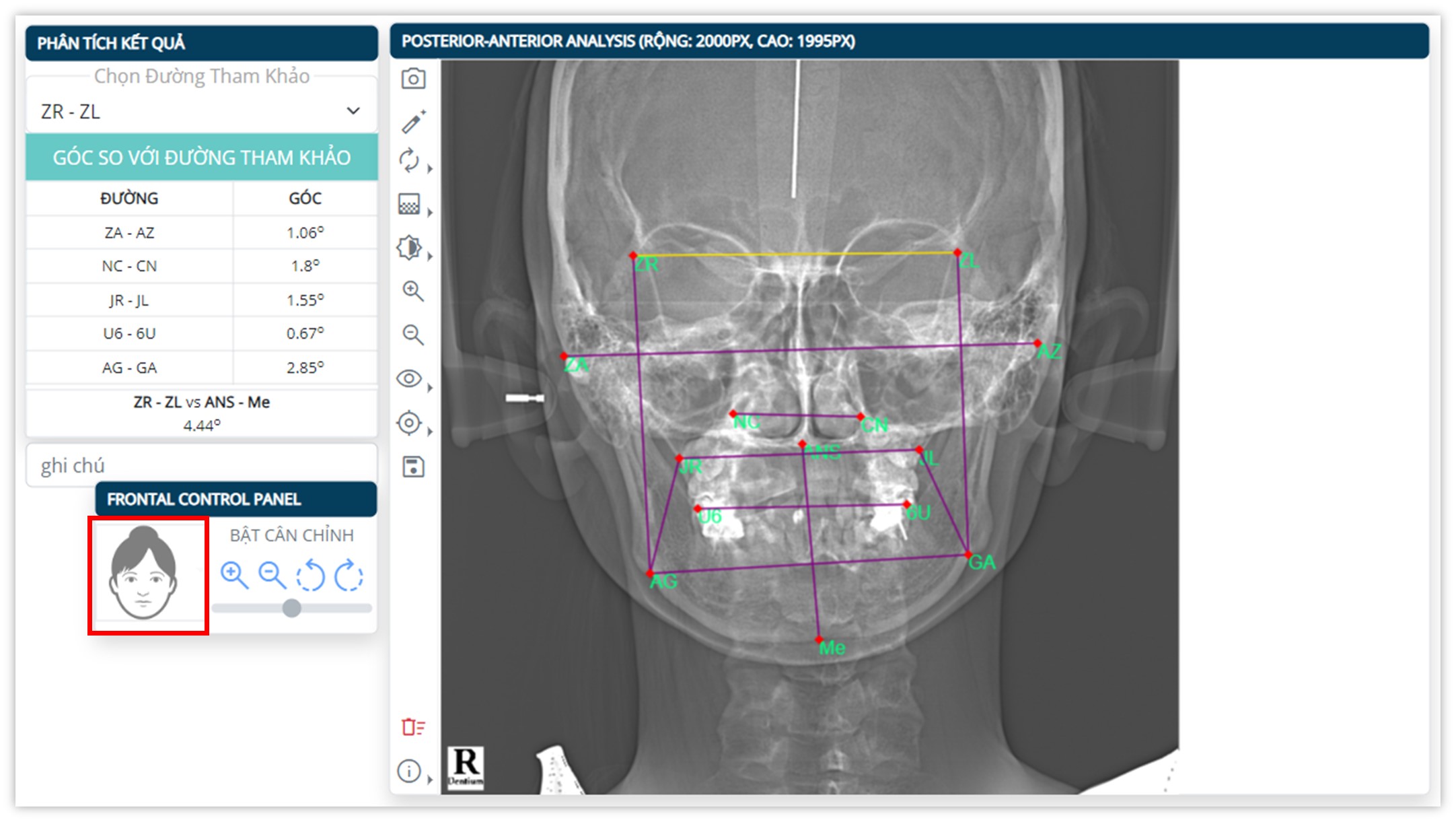The height and width of the screenshot is (822, 1456).
Task: Toggle the eye visibility tool
Action: coord(409,378)
